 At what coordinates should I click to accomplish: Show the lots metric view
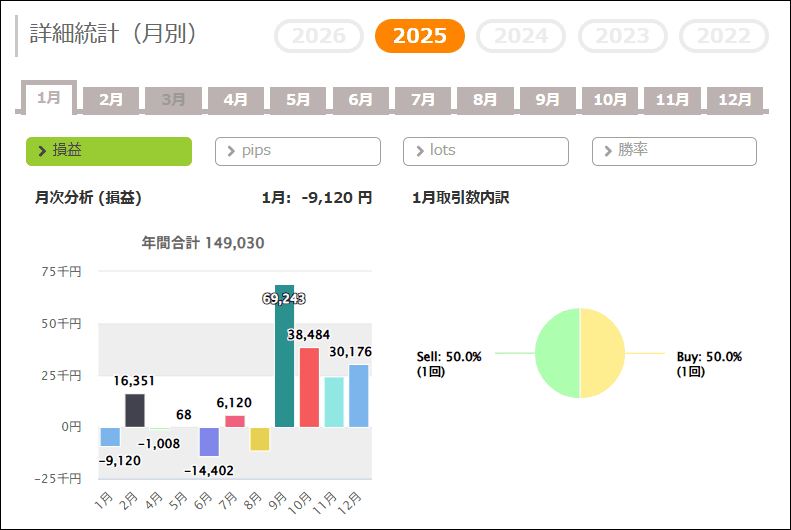point(486,151)
